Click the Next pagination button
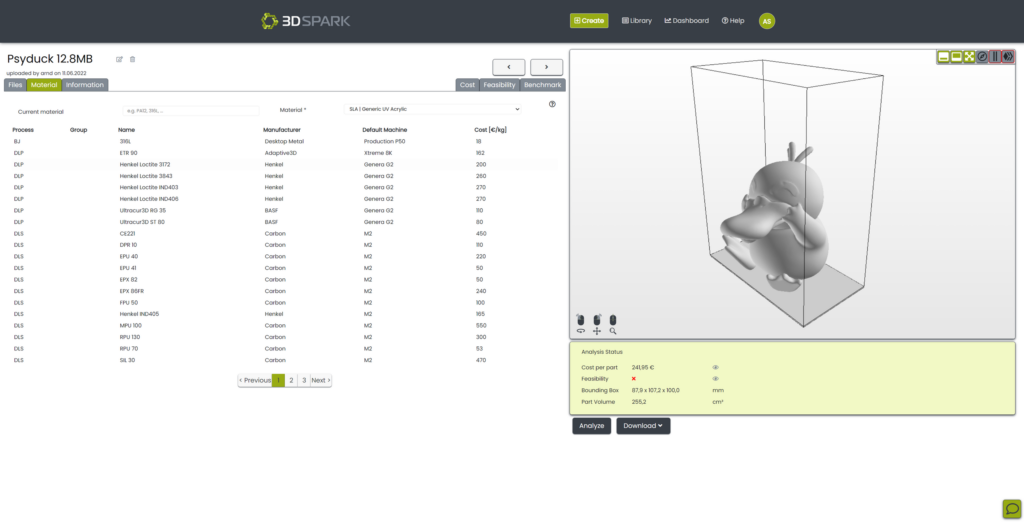1024x522 pixels. 321,380
